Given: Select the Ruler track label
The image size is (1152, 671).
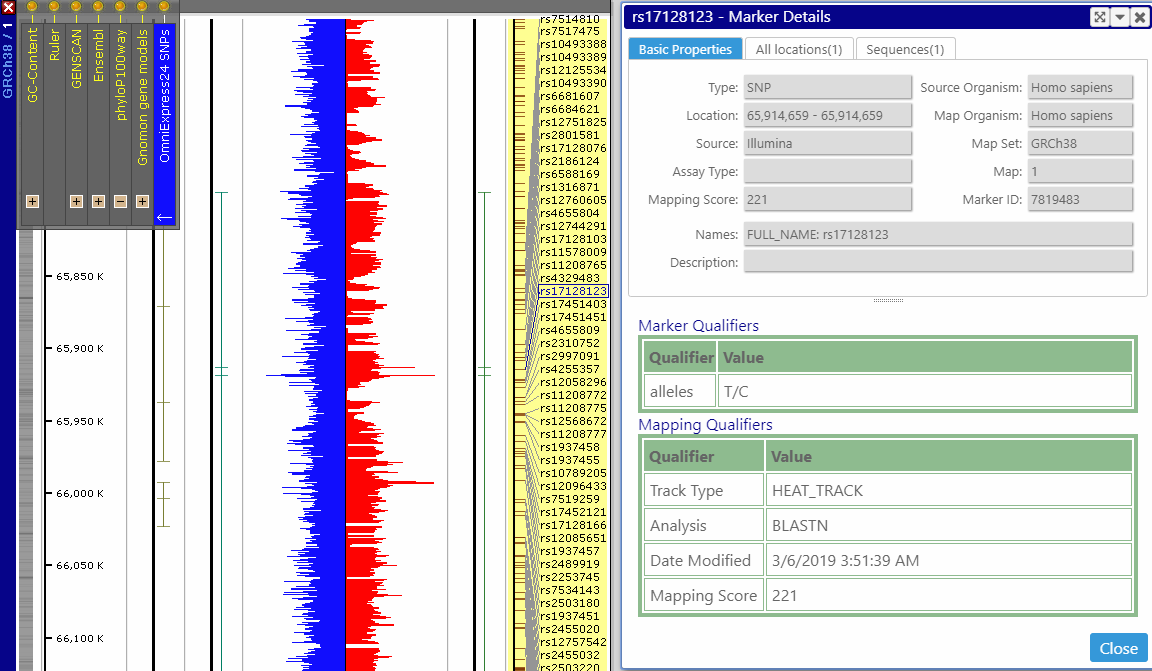Looking at the screenshot, I should (54, 46).
